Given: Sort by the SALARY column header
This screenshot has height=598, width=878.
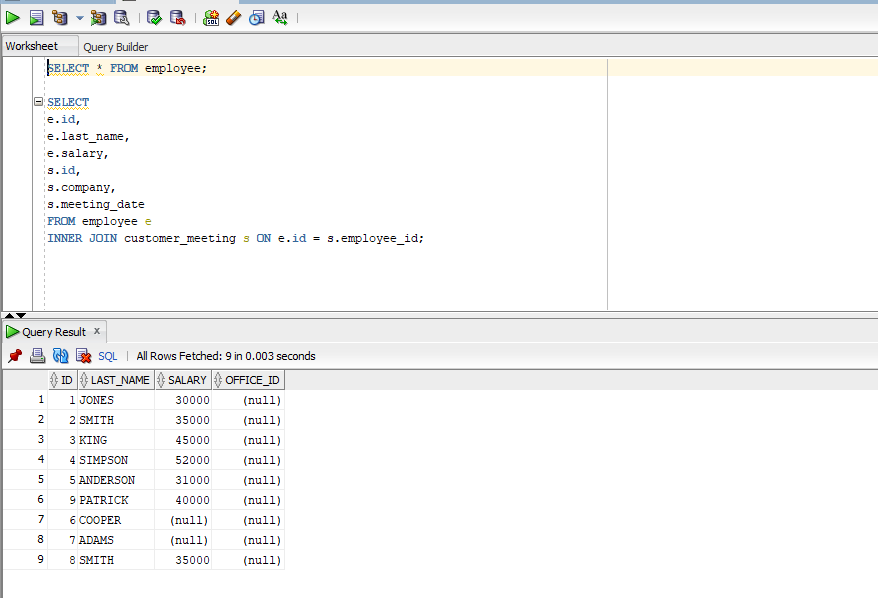Looking at the screenshot, I should [x=183, y=380].
